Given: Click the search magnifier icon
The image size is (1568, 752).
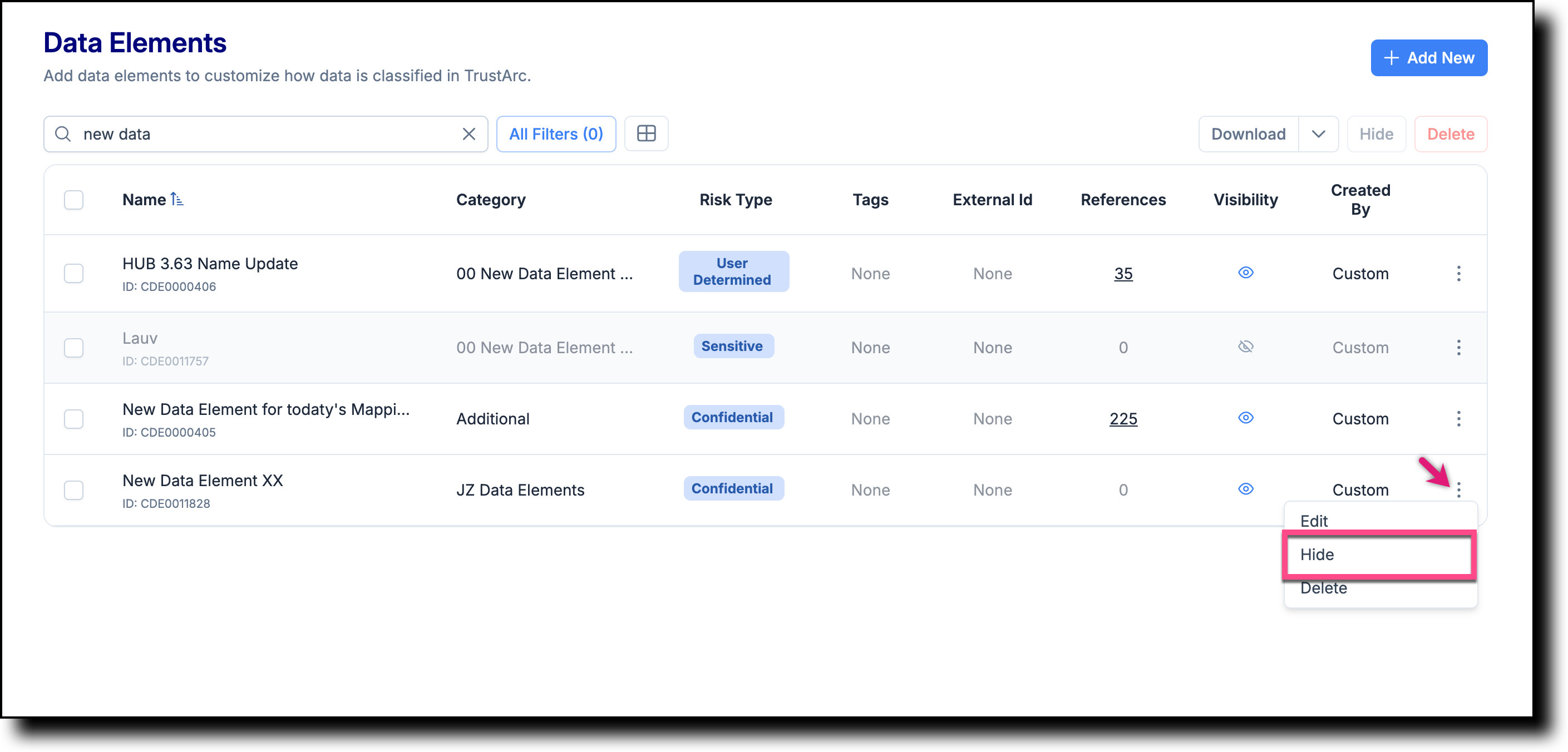Looking at the screenshot, I should click(63, 134).
